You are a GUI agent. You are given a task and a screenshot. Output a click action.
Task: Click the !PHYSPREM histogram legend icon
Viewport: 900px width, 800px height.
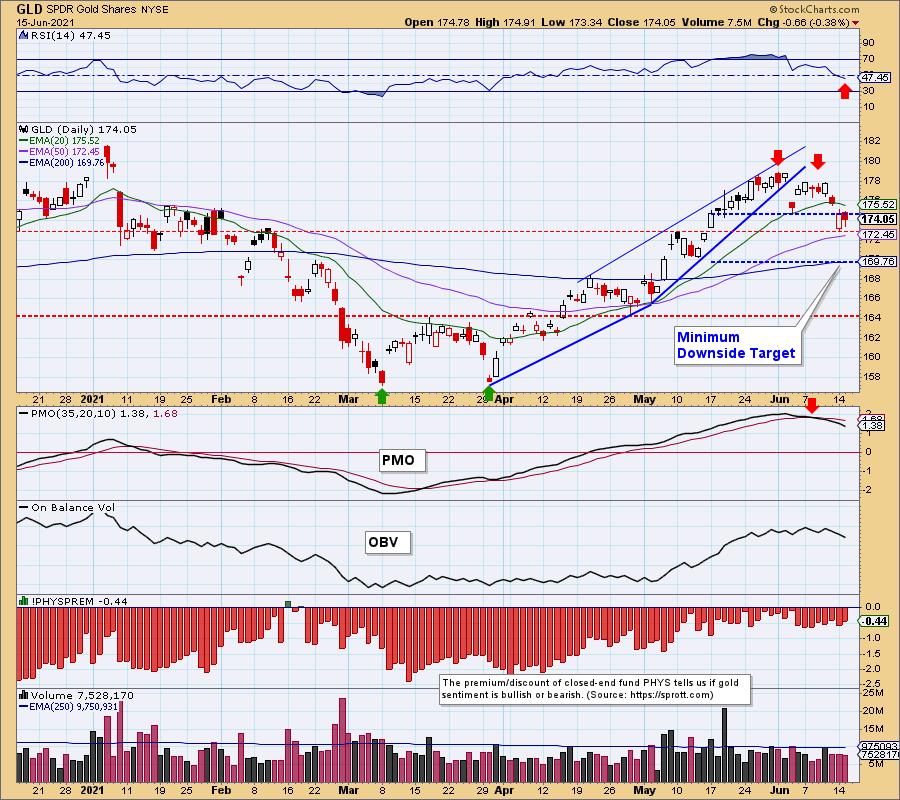pyautogui.click(x=24, y=601)
